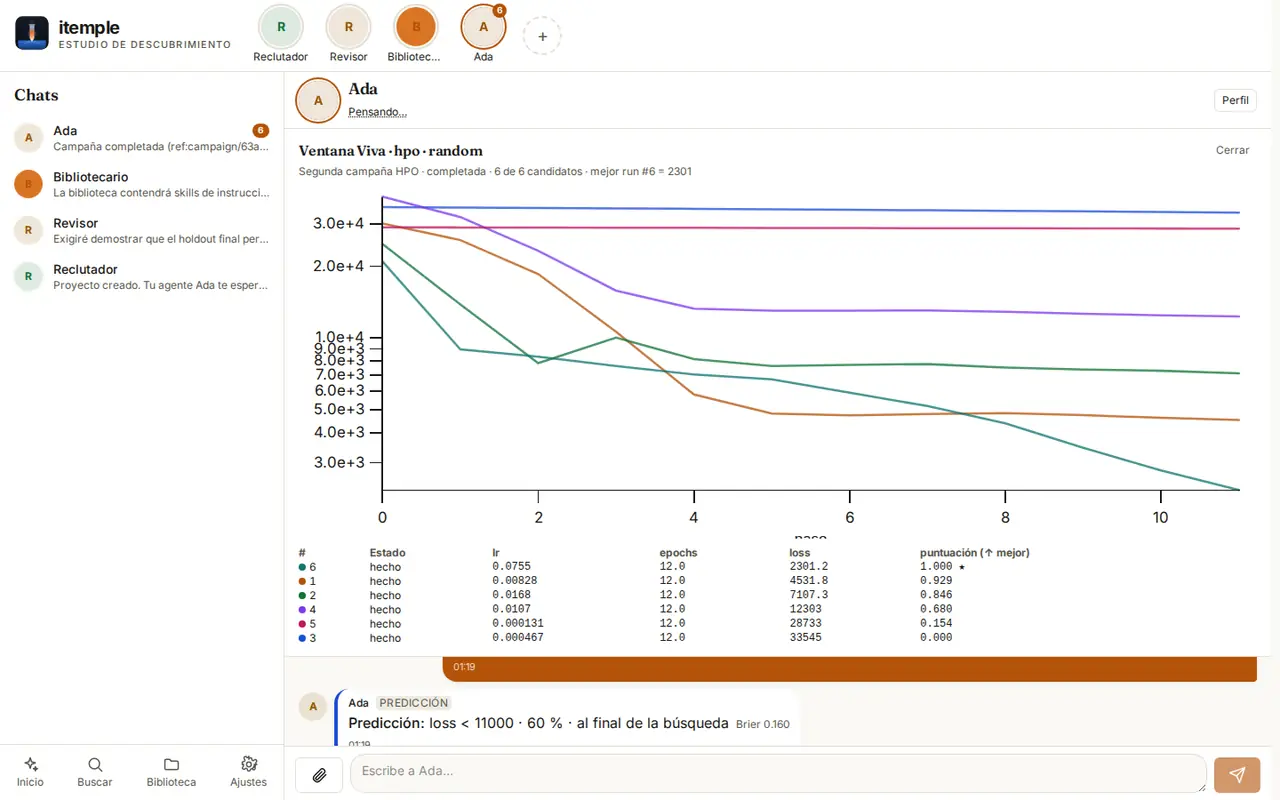The height and width of the screenshot is (800, 1280).
Task: Attach a file with the paperclip icon
Action: click(x=319, y=775)
